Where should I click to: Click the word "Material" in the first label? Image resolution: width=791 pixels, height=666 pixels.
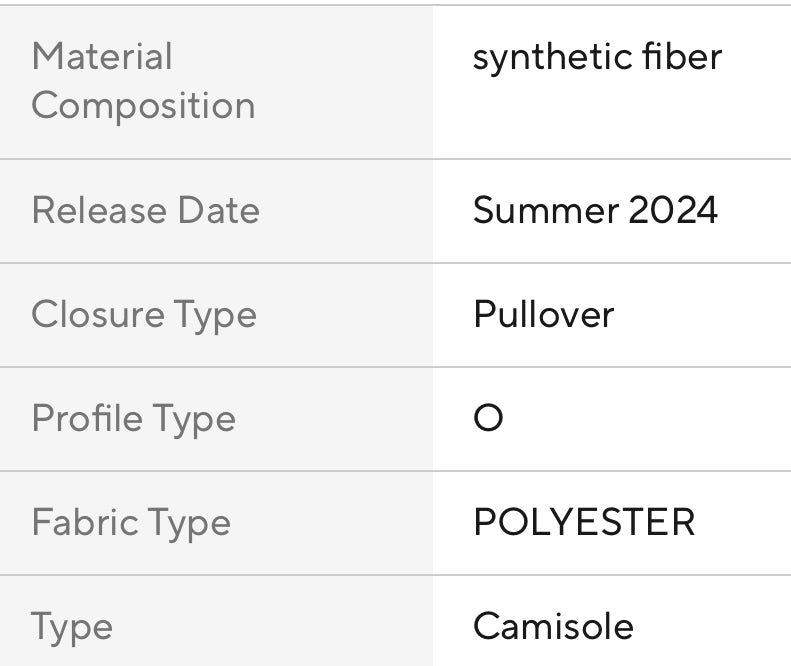tap(102, 56)
